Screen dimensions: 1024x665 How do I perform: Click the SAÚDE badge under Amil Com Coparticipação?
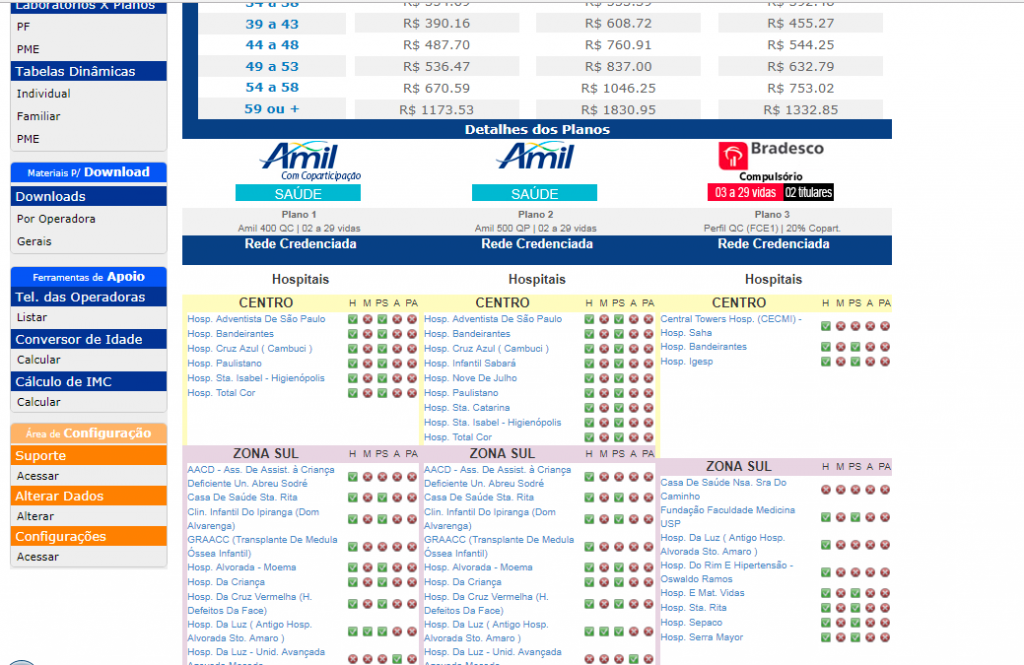coord(298,193)
